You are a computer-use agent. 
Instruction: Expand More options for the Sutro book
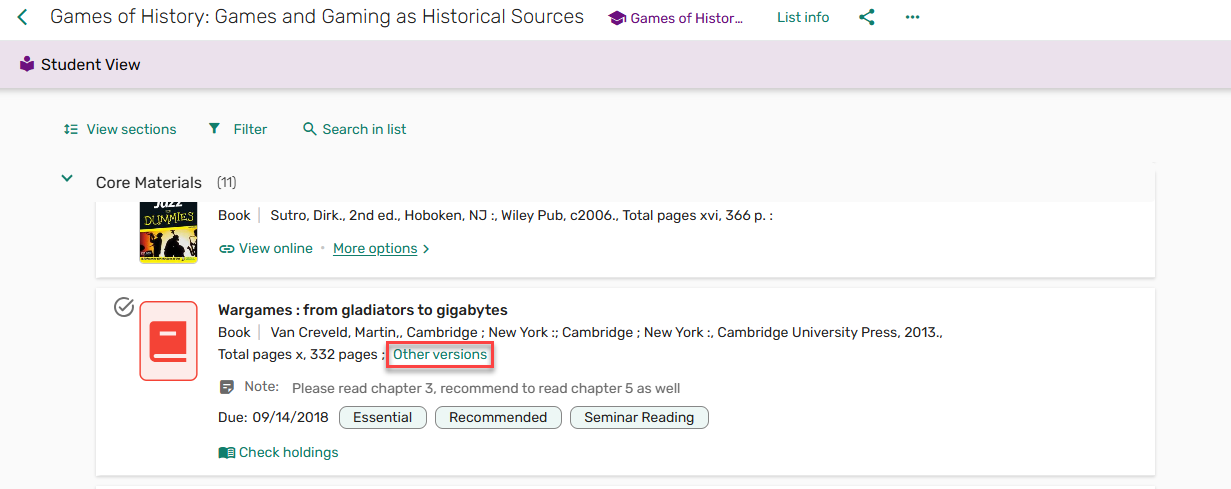pyautogui.click(x=381, y=248)
